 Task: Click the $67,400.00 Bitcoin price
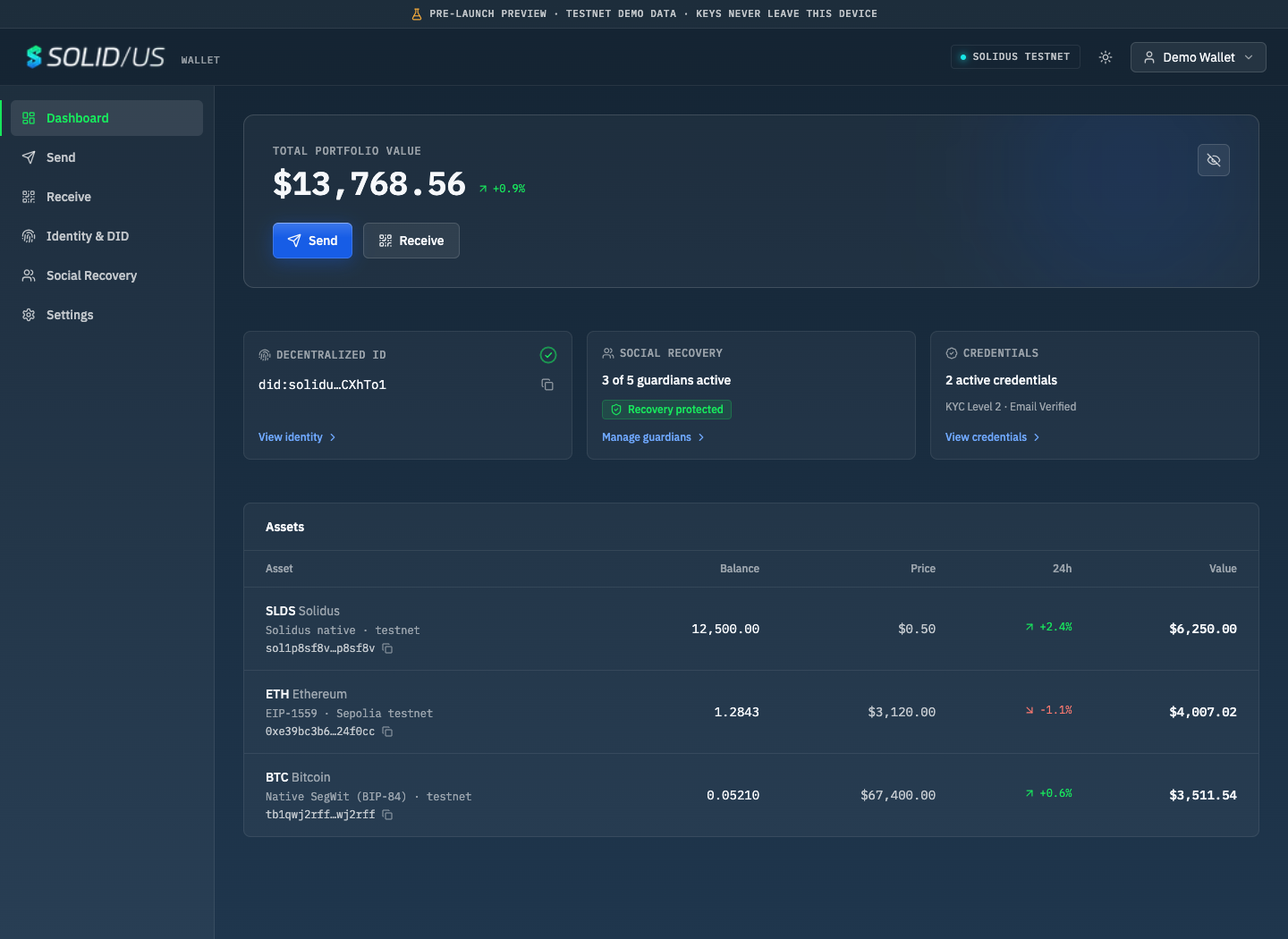pos(898,795)
